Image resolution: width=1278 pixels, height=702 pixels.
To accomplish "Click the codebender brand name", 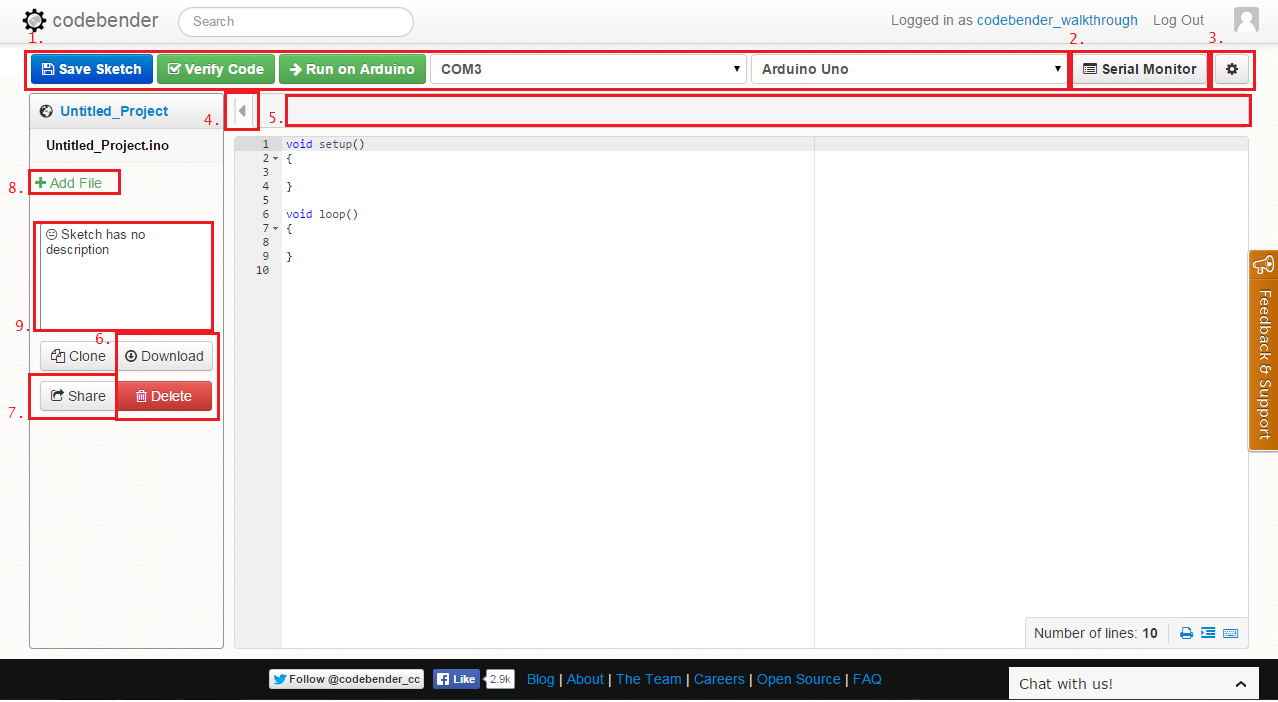I will pos(105,20).
